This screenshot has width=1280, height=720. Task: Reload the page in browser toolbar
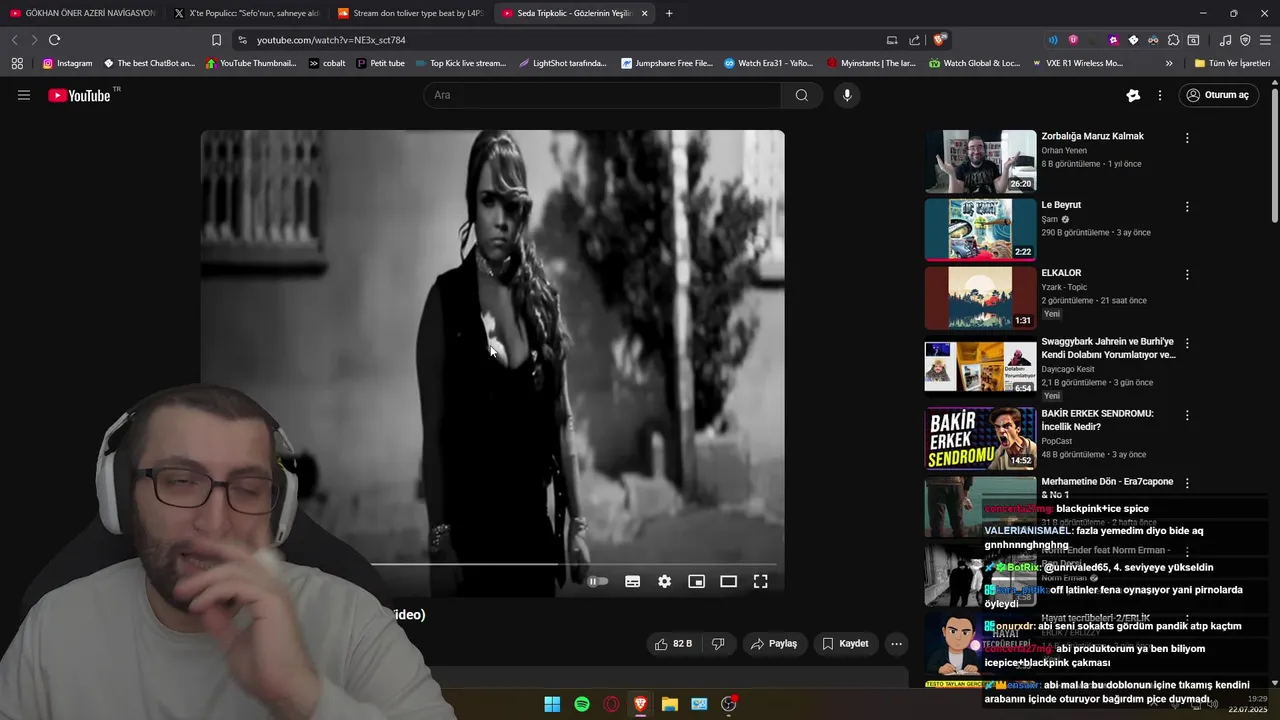(54, 40)
